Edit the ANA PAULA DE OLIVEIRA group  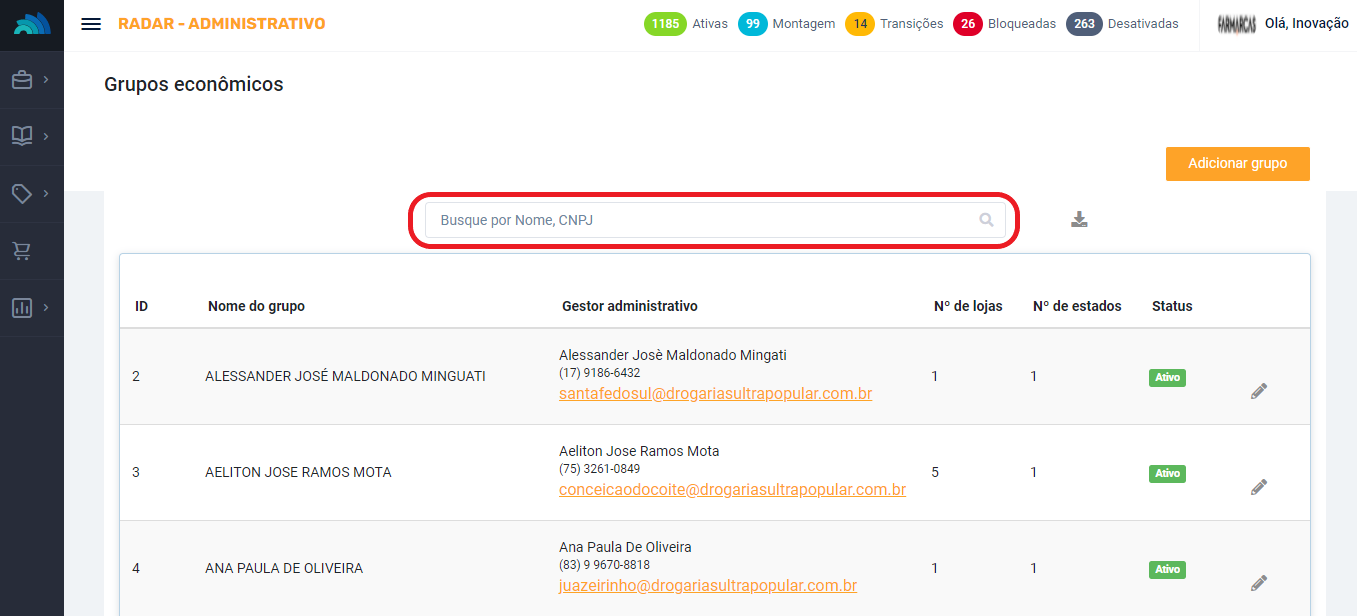(1259, 583)
